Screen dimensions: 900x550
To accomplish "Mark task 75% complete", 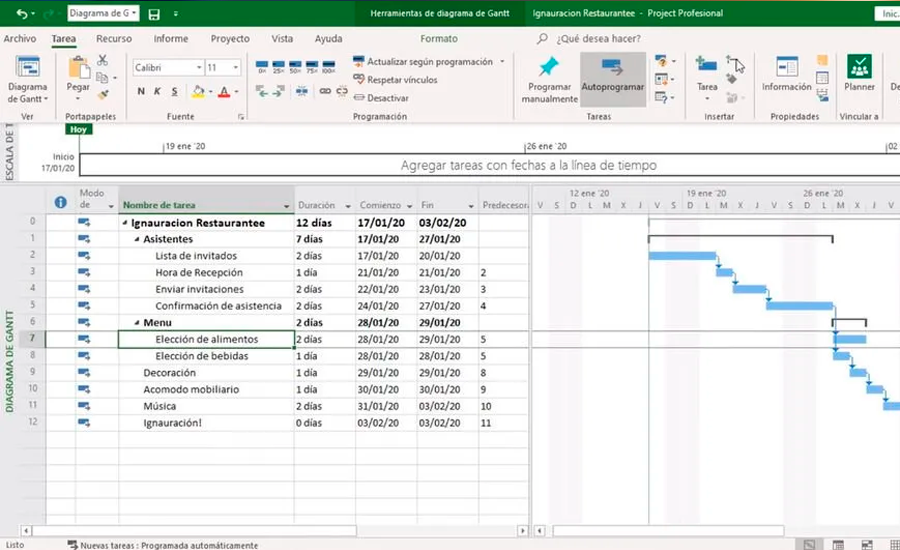I will pos(312,67).
